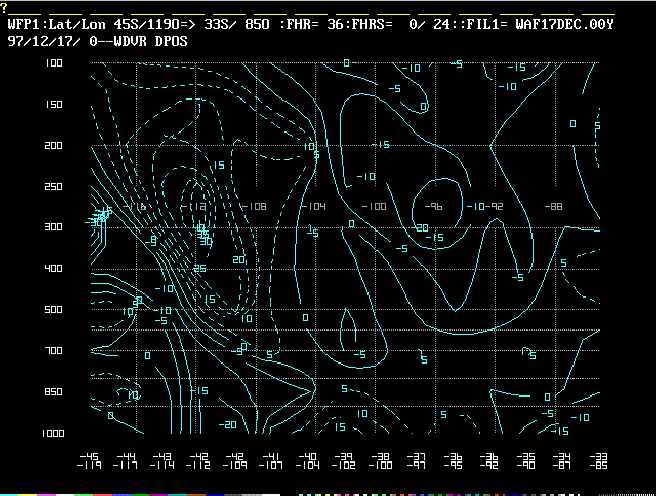Select the -107 longitude axis label

pyautogui.click(x=271, y=465)
